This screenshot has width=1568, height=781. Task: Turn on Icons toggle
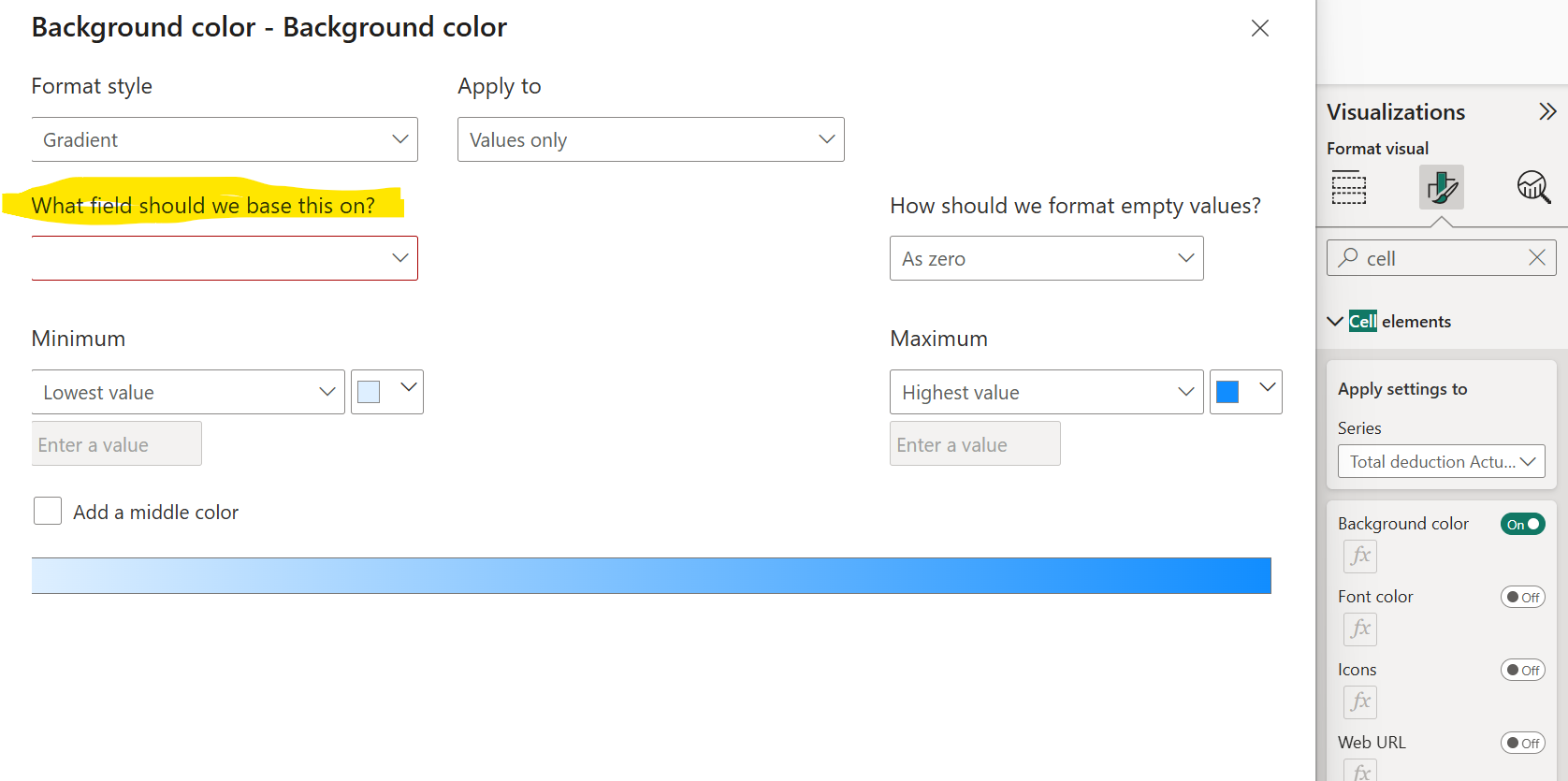pos(1523,670)
